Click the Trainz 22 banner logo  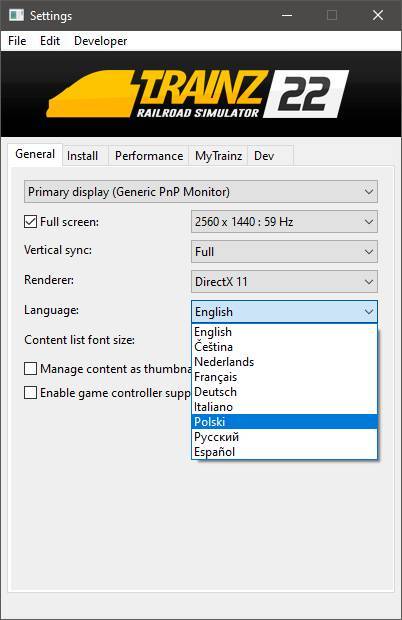tap(198, 94)
